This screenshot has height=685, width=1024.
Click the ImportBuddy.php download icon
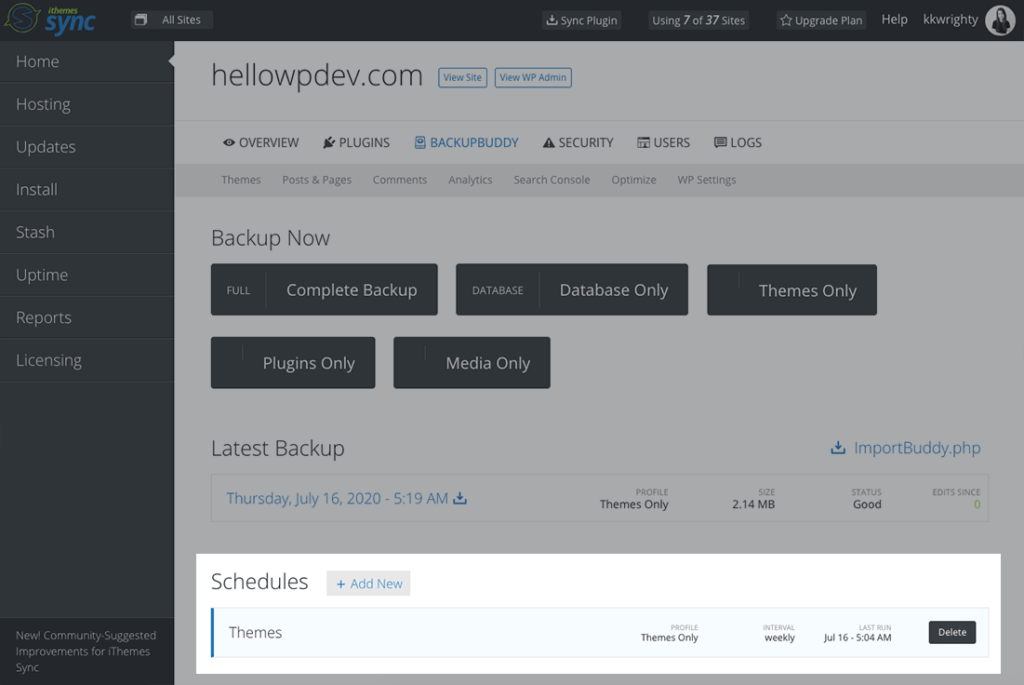pyautogui.click(x=838, y=448)
